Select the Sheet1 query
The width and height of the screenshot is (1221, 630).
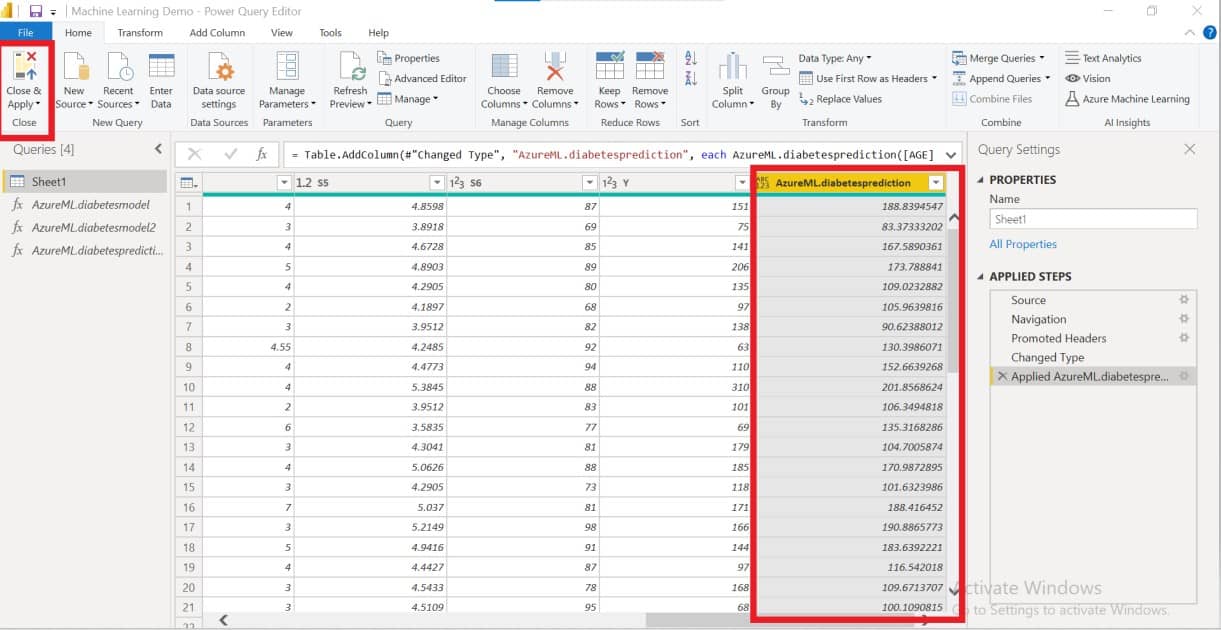click(85, 181)
